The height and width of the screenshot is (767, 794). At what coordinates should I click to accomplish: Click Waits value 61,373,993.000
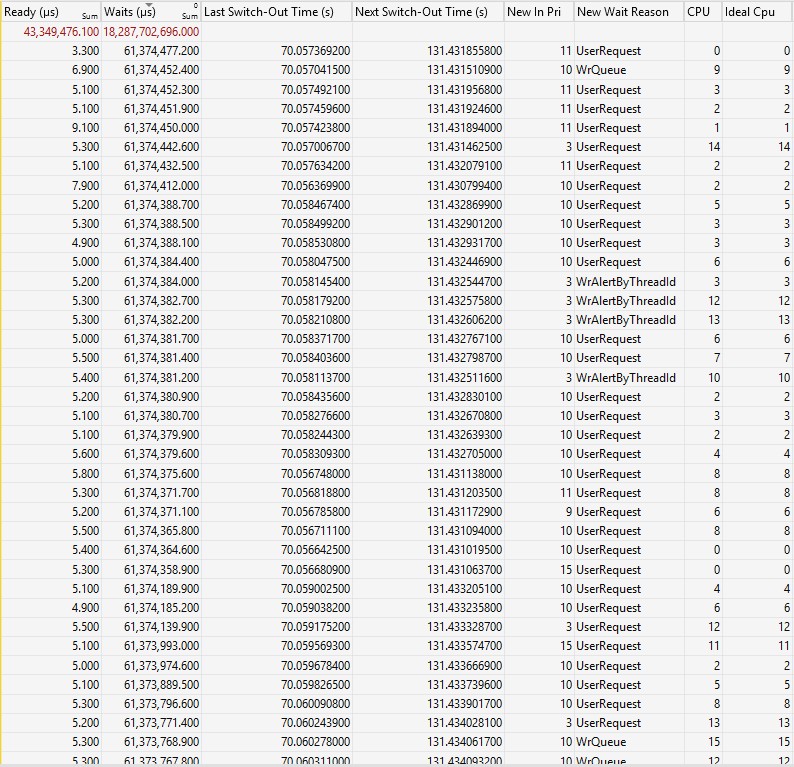point(162,646)
